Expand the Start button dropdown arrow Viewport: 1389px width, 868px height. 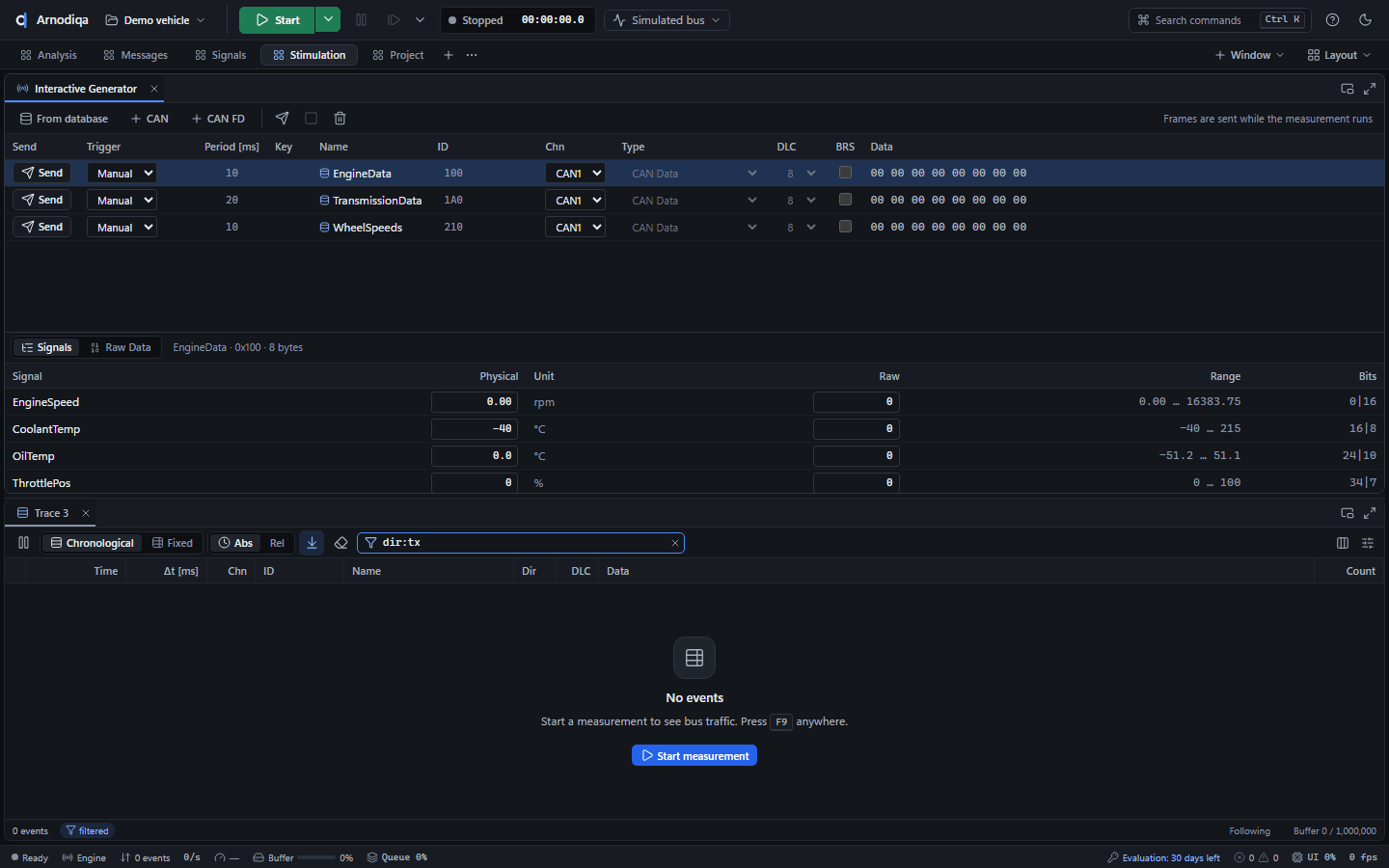coord(328,20)
